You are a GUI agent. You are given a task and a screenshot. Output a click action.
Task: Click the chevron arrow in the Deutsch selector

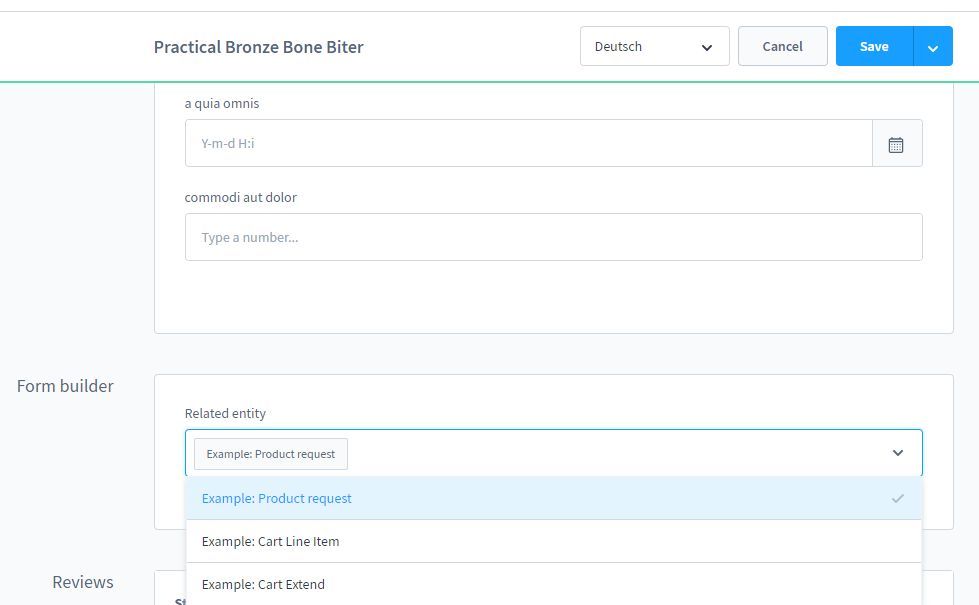[x=707, y=47]
